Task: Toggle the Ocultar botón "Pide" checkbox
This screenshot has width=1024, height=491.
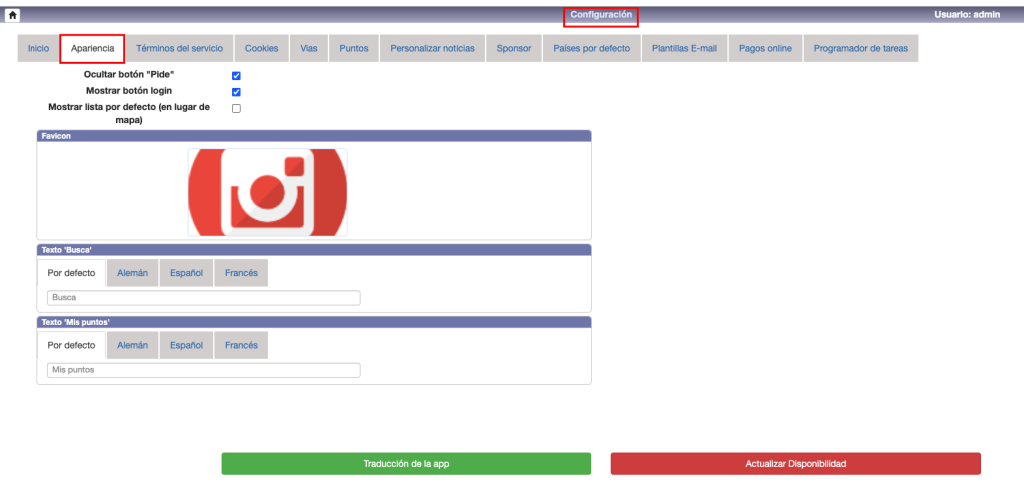Action: pyautogui.click(x=236, y=75)
